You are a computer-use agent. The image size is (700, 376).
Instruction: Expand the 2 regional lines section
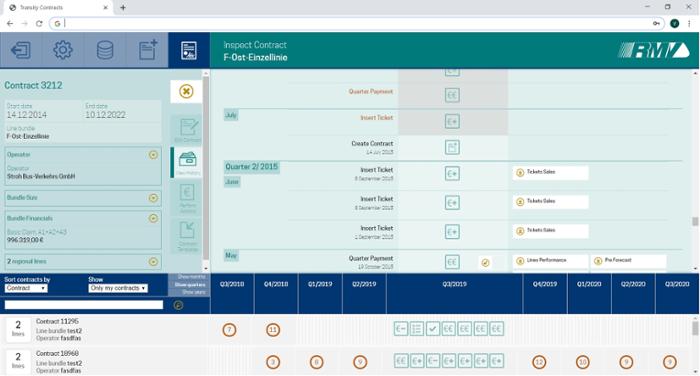coord(153,262)
